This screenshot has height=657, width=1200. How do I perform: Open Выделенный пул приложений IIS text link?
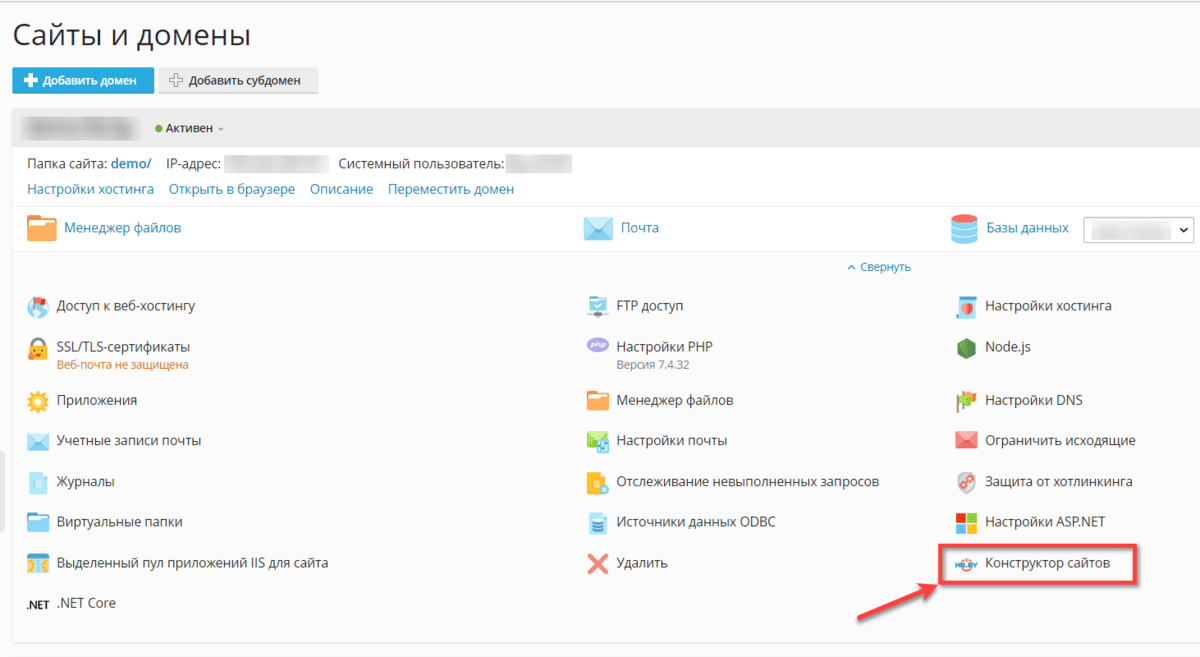193,563
